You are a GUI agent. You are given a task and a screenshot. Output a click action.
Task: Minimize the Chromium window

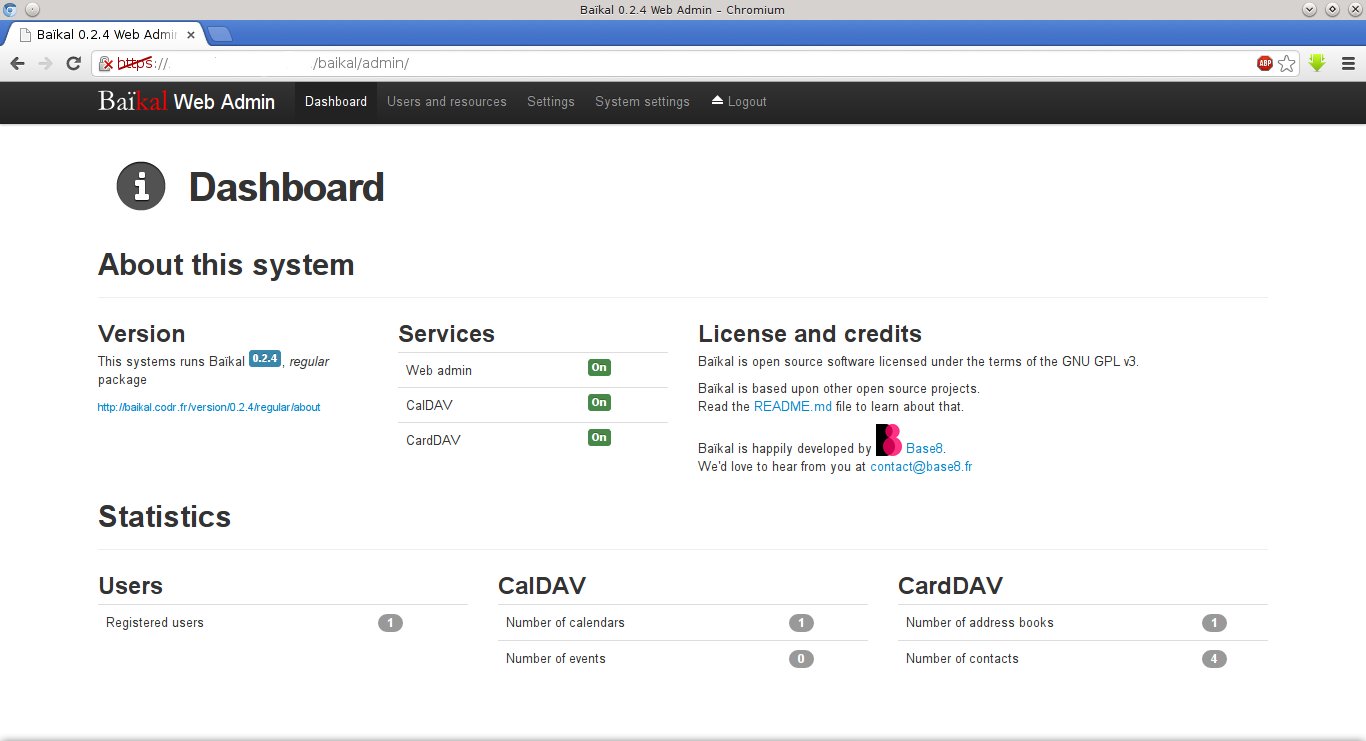tap(1310, 9)
